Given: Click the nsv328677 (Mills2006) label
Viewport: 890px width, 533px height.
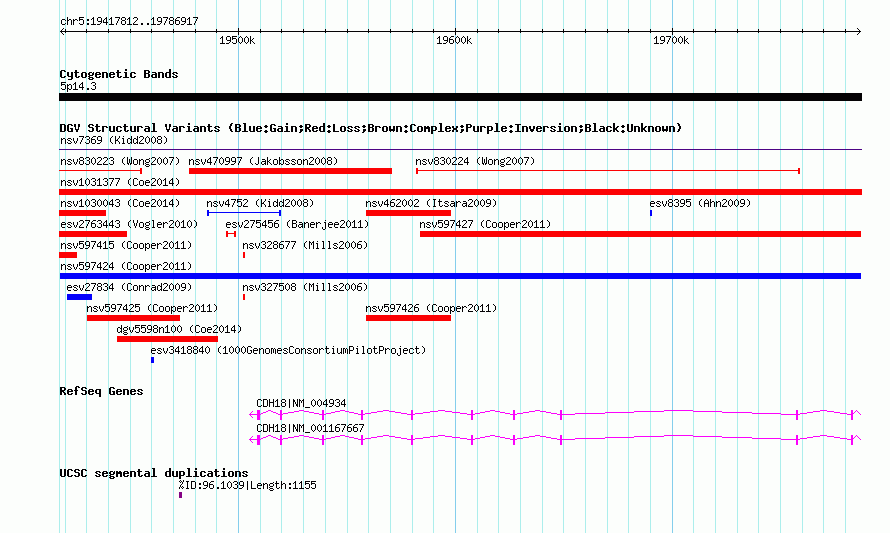Looking at the screenshot, I should point(305,245).
